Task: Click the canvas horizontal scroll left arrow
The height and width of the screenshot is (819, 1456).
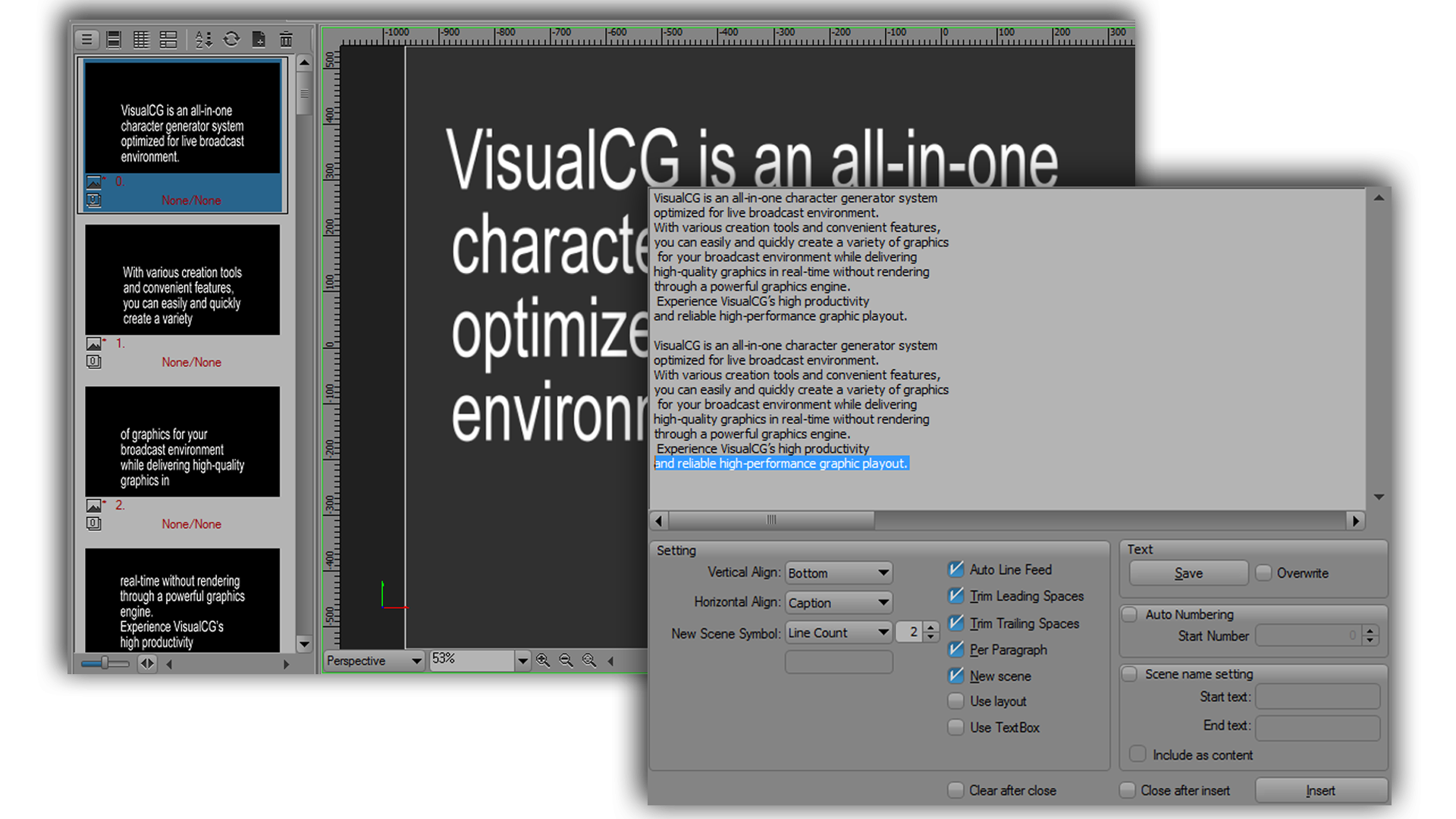Action: (611, 661)
